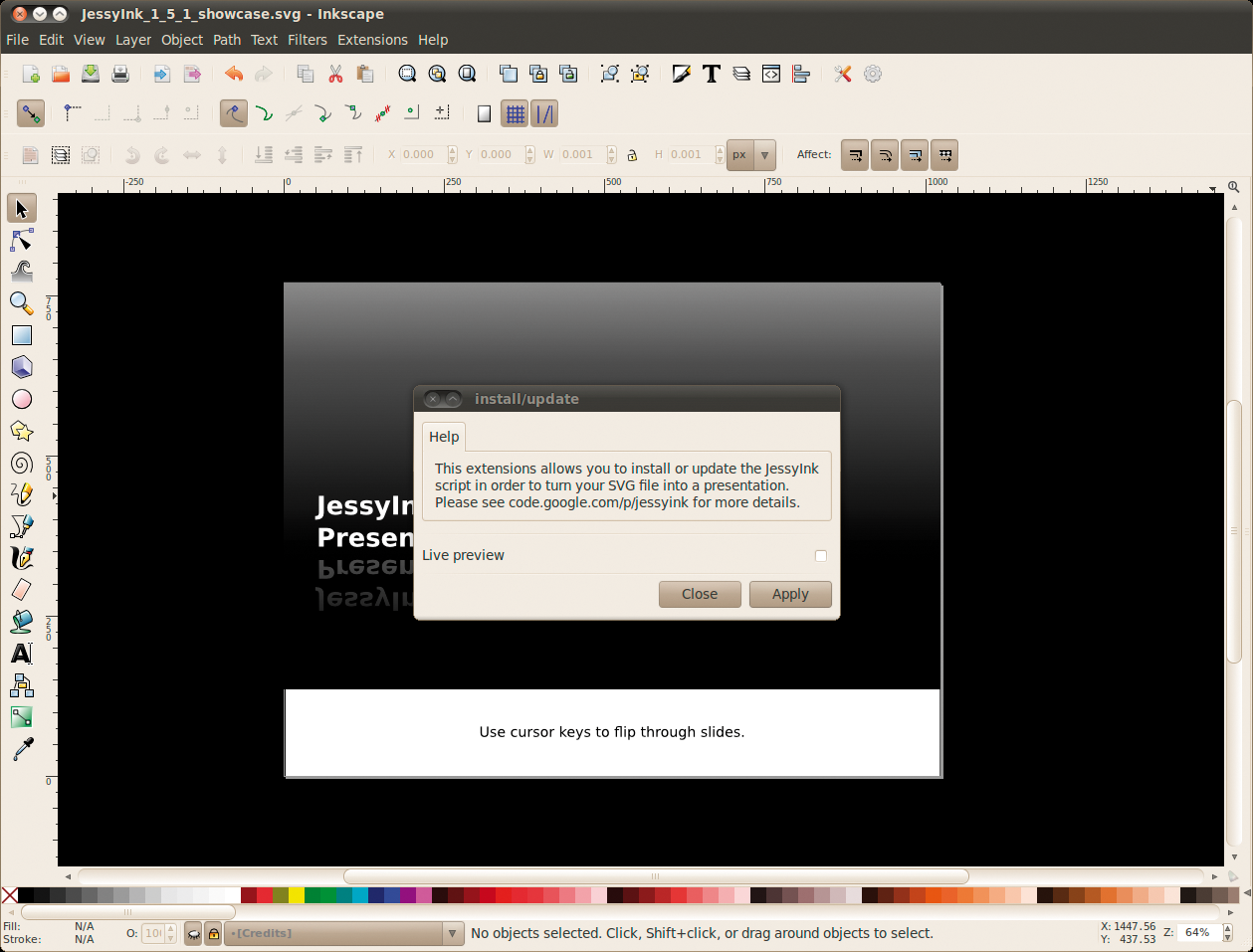Select the Paint Bucket tool

(22, 622)
